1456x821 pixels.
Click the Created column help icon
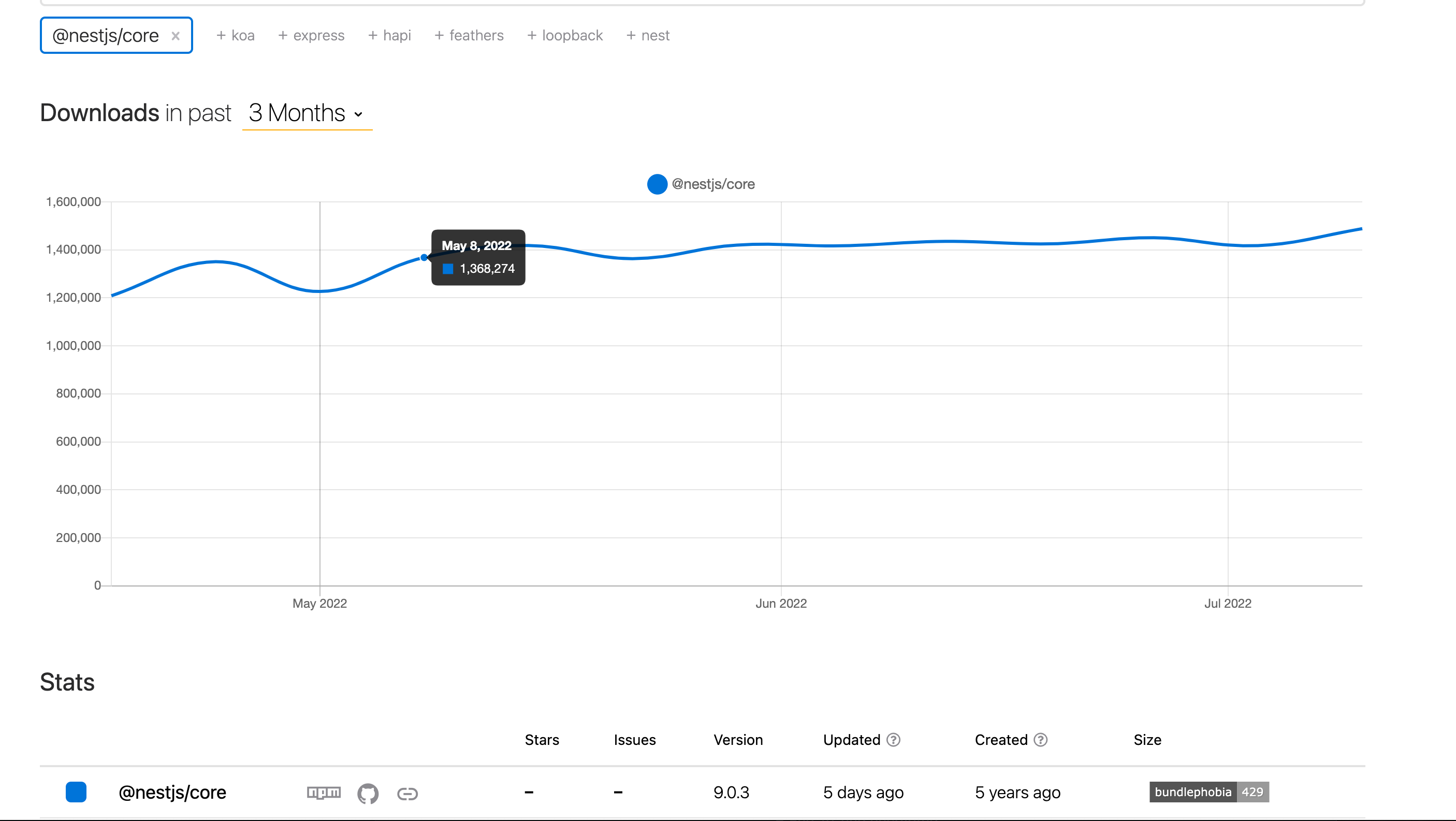pyautogui.click(x=1041, y=740)
